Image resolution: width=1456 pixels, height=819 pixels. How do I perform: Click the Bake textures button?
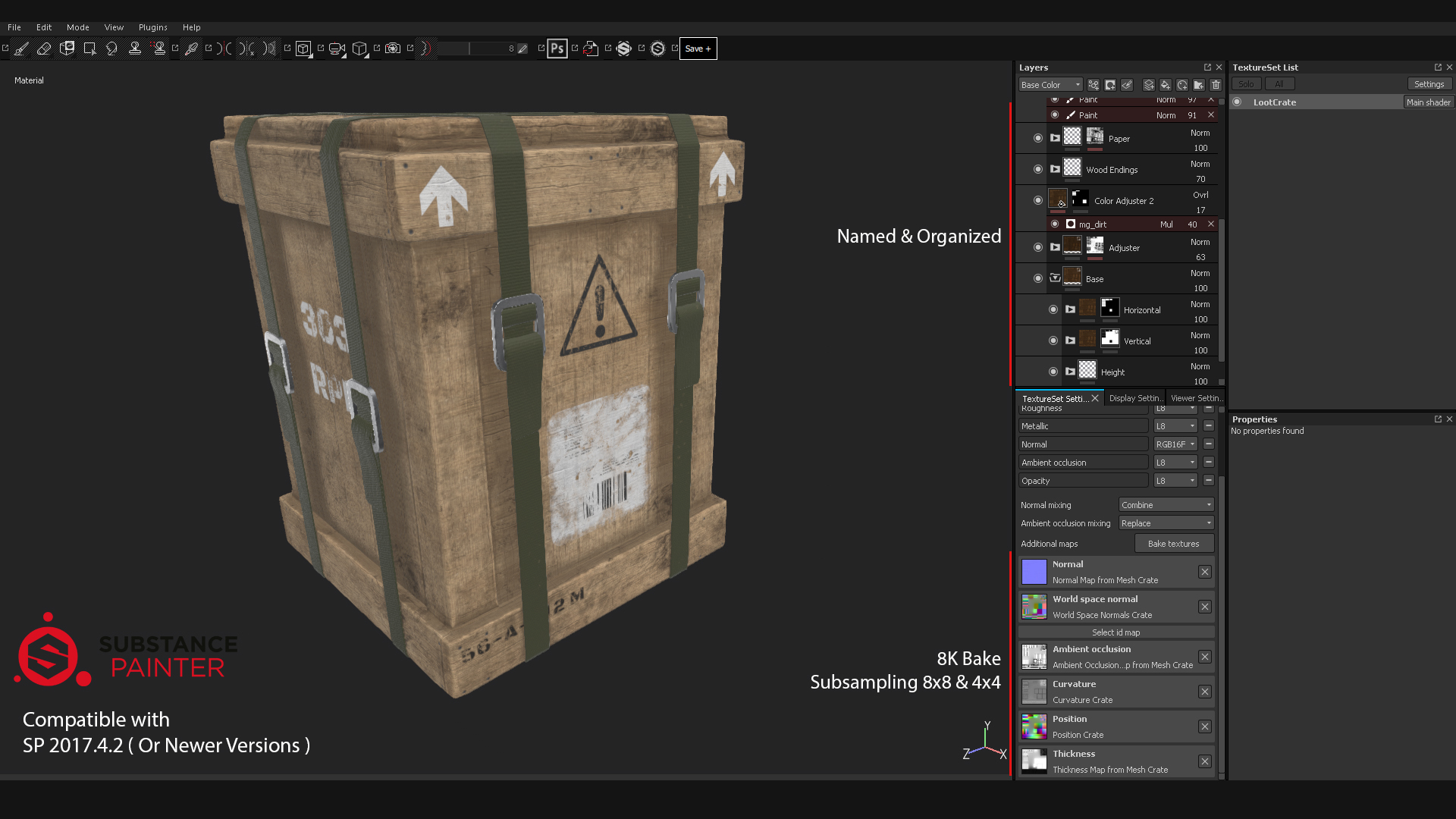pyautogui.click(x=1174, y=543)
